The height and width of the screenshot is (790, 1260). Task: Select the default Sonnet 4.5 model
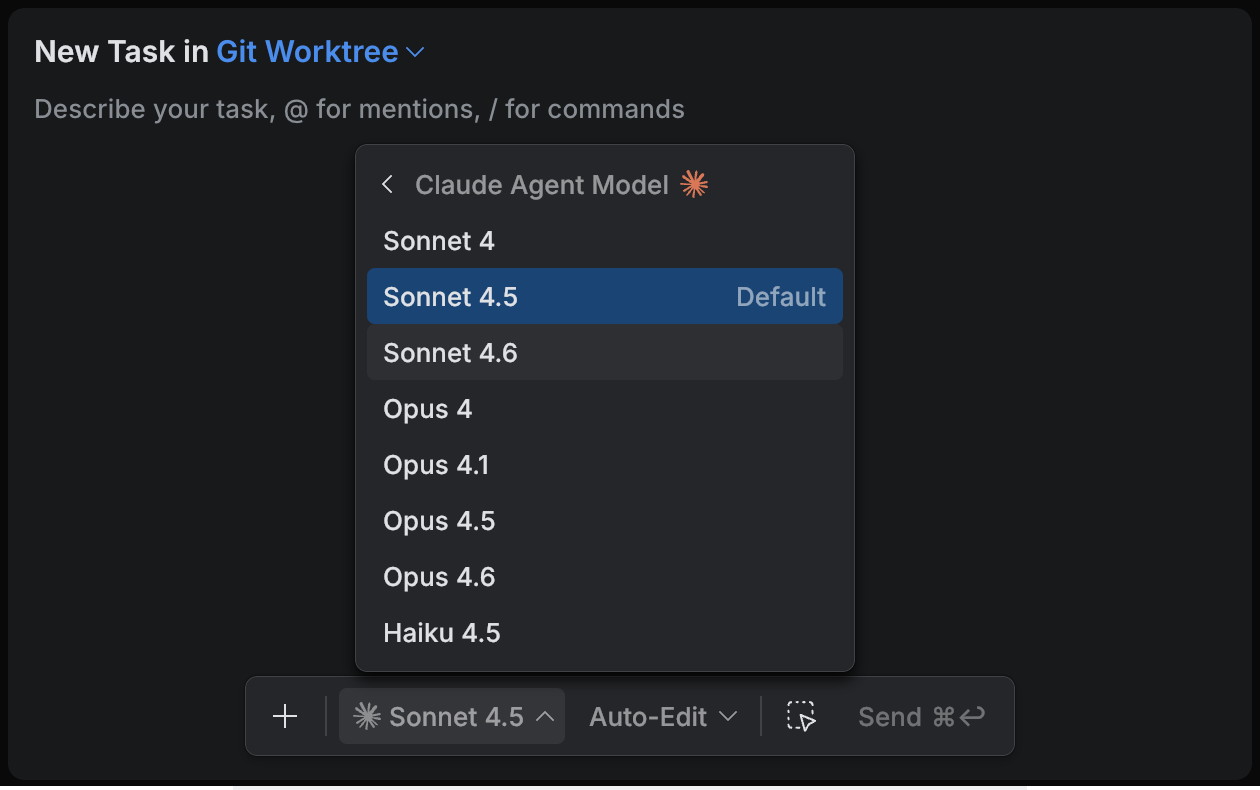pyautogui.click(x=451, y=296)
